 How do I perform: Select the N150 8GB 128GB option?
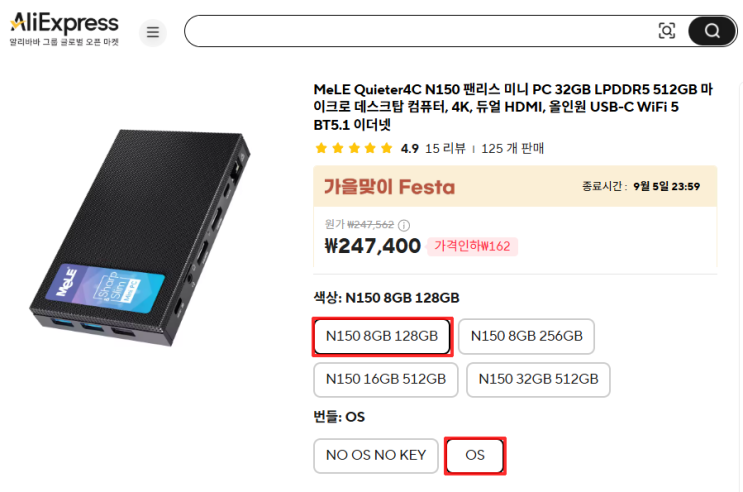382,336
